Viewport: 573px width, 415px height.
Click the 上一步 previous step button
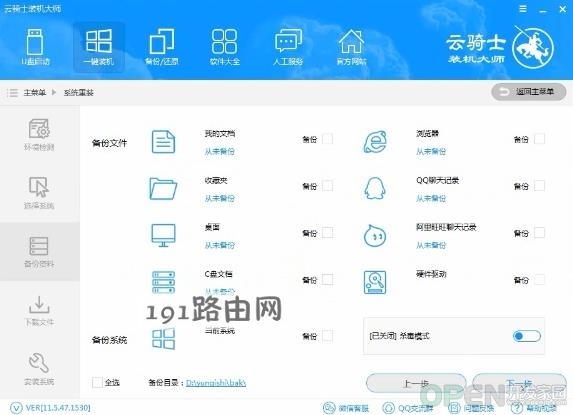tap(416, 383)
